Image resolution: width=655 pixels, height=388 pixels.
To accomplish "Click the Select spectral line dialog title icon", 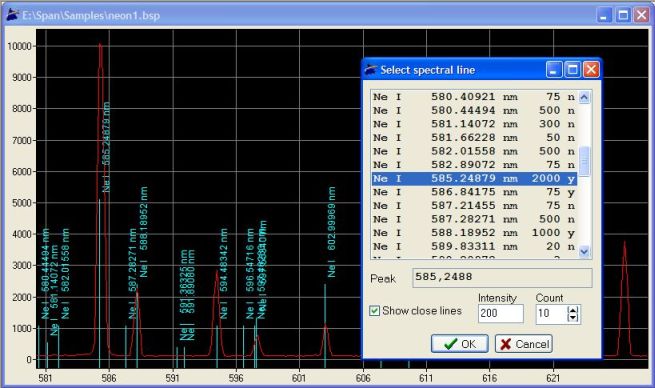I will tap(371, 70).
